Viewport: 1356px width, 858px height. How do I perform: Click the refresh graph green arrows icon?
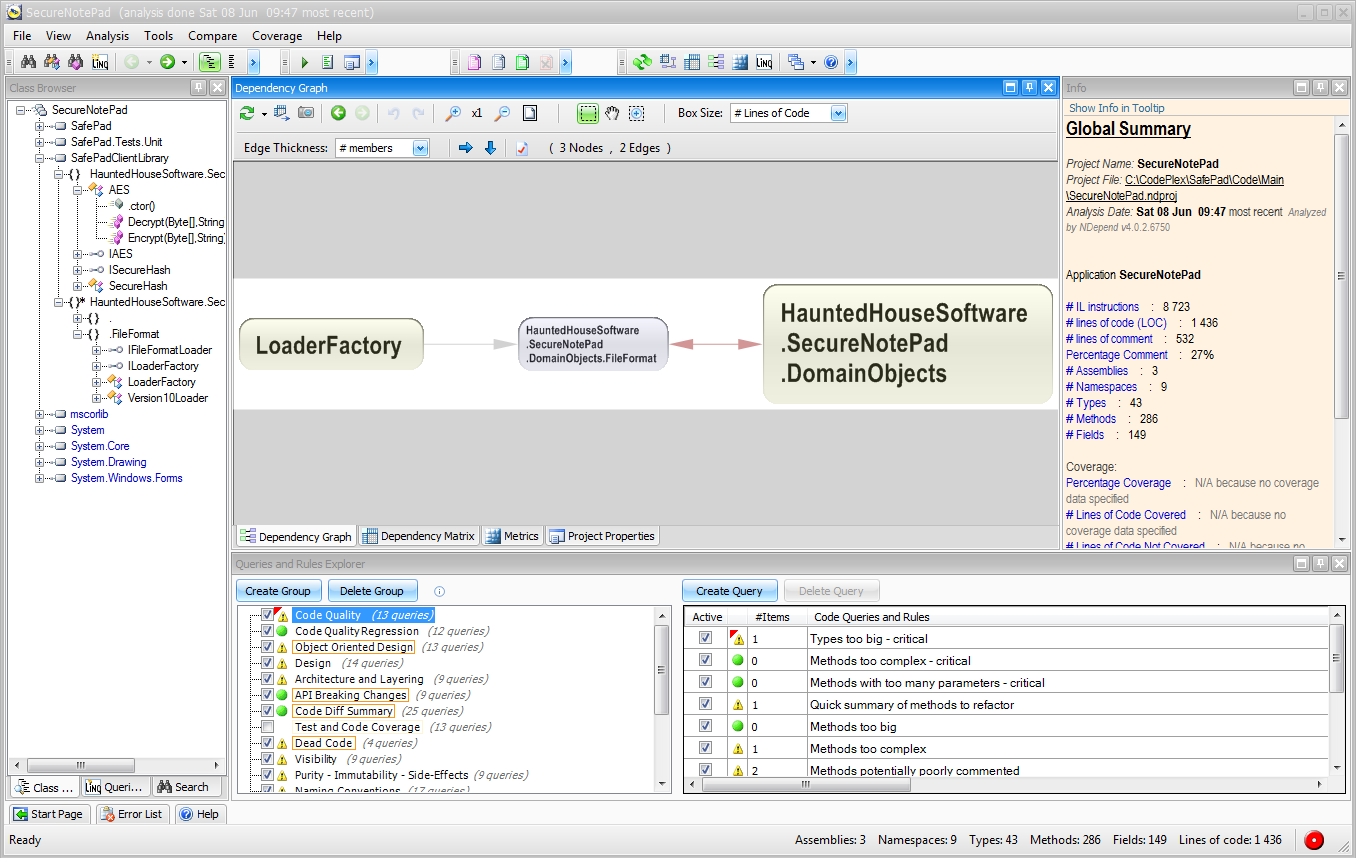[x=247, y=114]
